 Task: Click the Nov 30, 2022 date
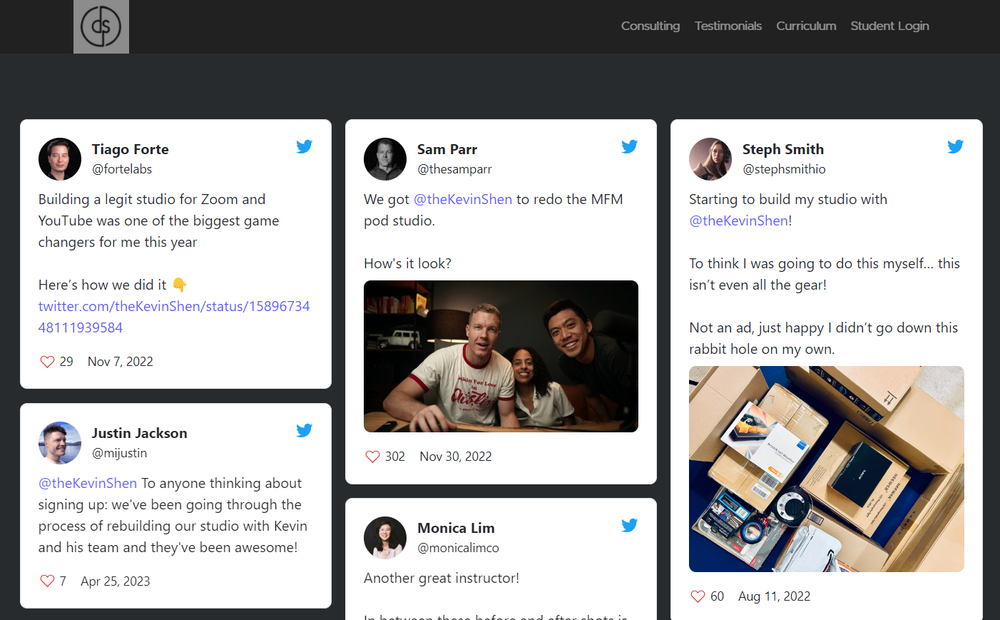point(455,457)
